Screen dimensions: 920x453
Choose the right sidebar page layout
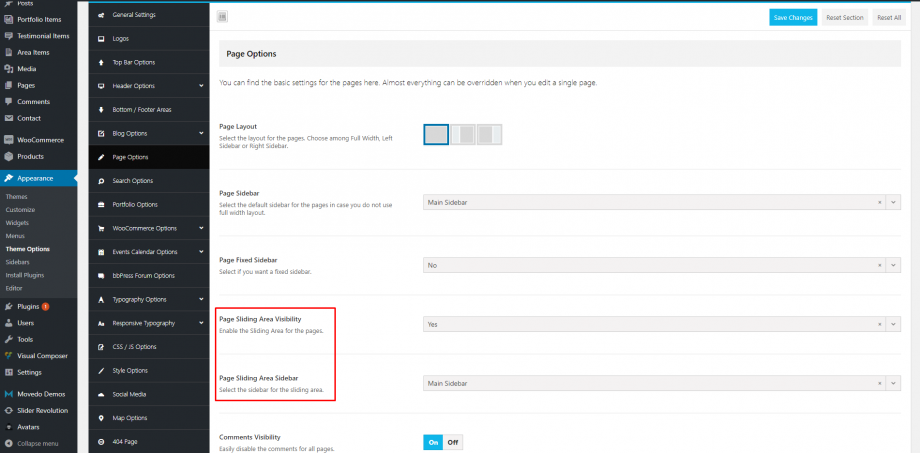(x=488, y=135)
